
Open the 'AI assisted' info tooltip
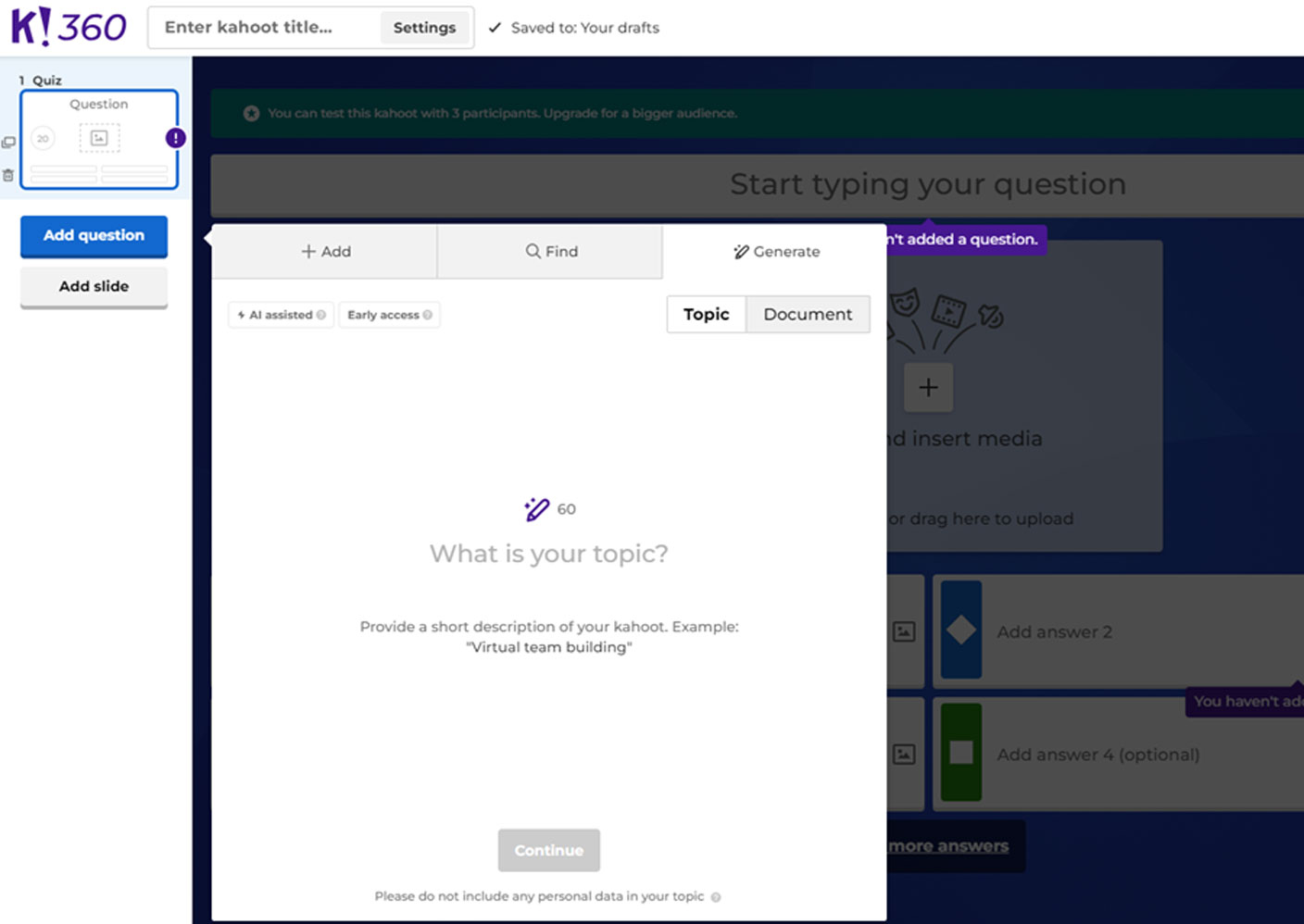[x=320, y=315]
